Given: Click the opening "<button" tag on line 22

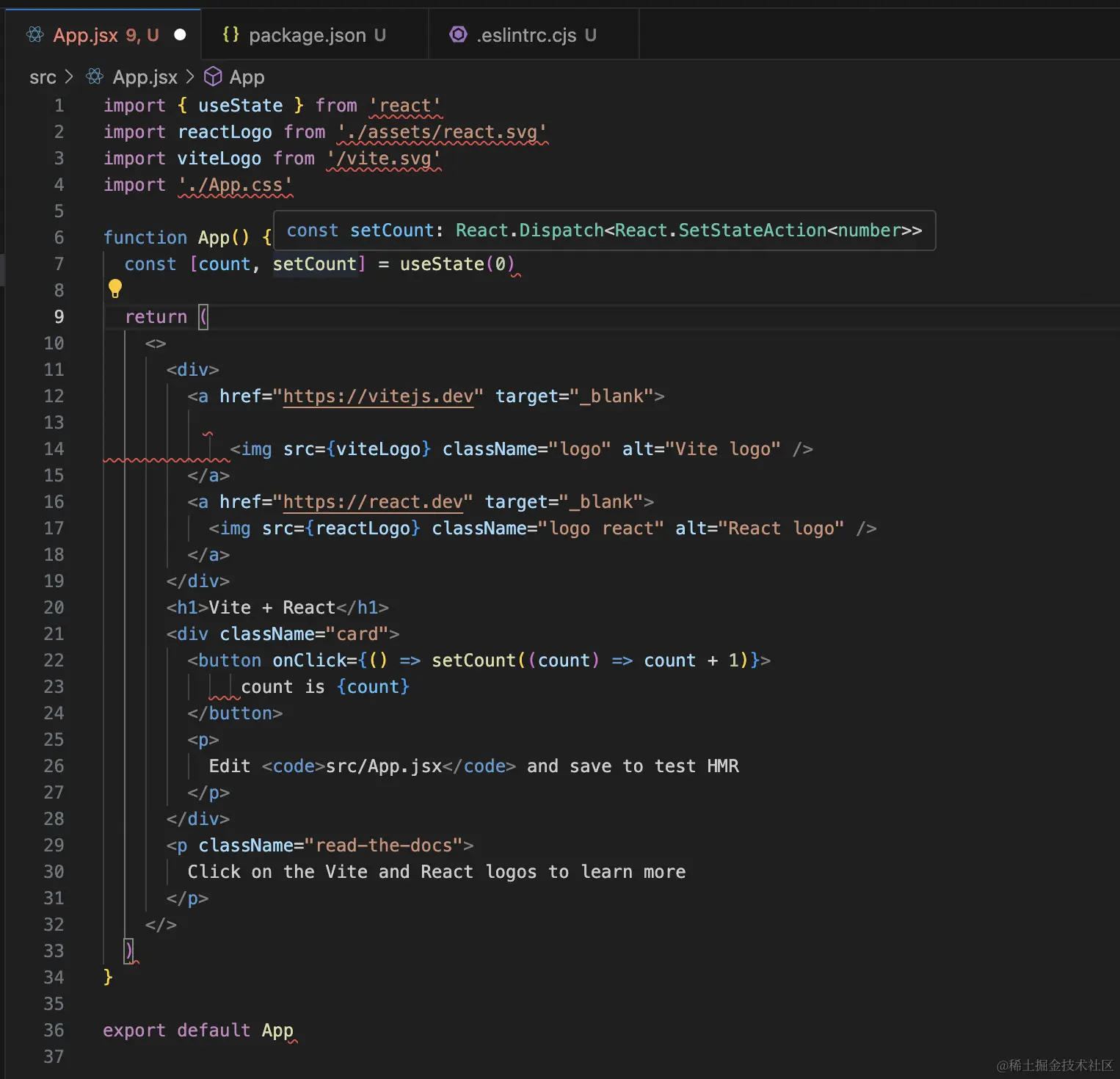Looking at the screenshot, I should click(225, 661).
